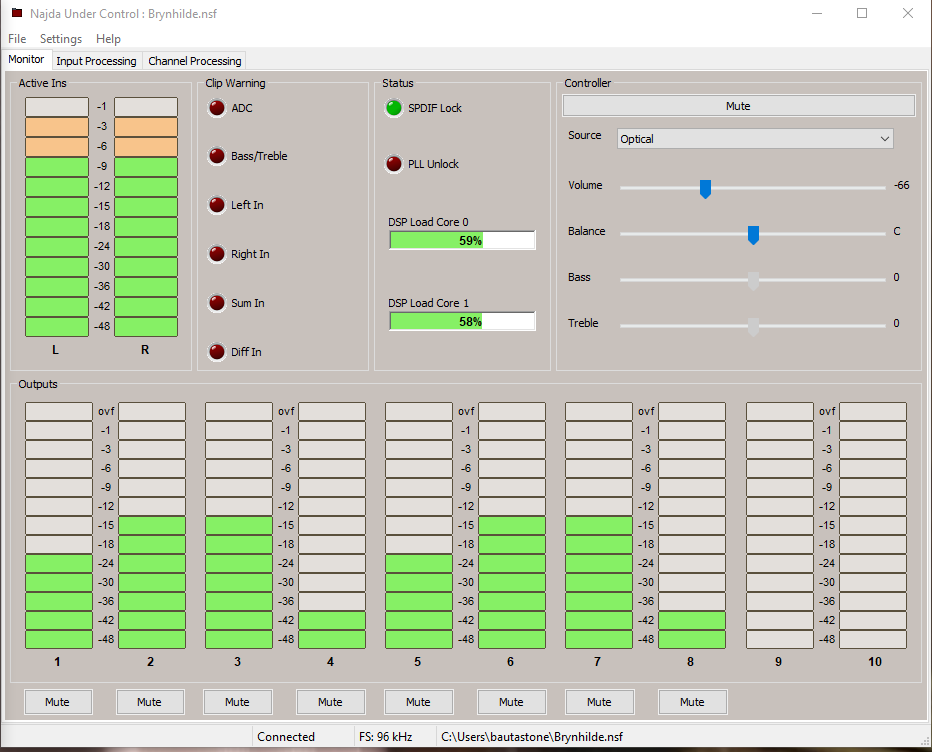Mute output channel 4
Viewport: 932px width, 752px height.
point(330,702)
